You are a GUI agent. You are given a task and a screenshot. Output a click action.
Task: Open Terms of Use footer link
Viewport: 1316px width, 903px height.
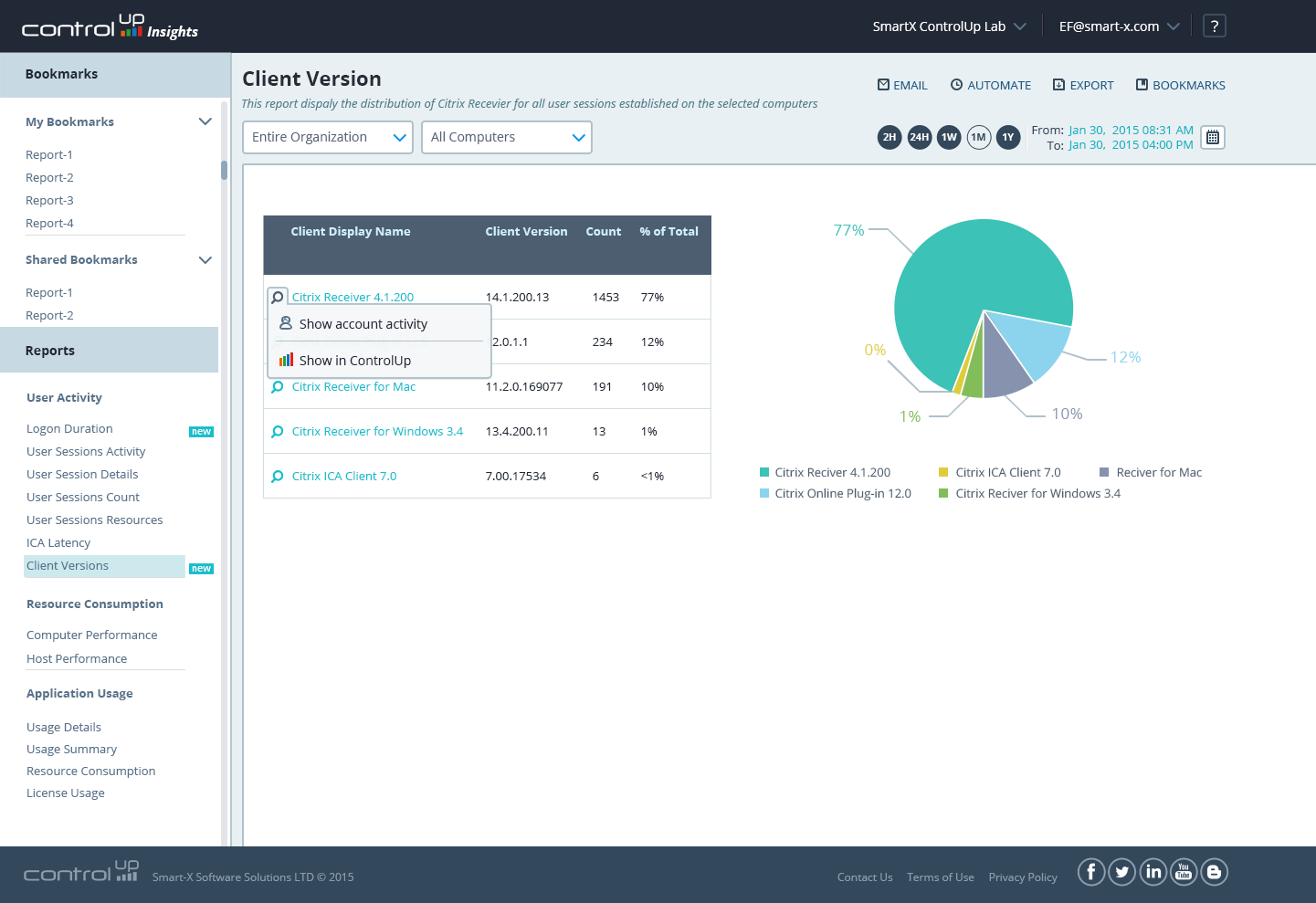coord(941,877)
